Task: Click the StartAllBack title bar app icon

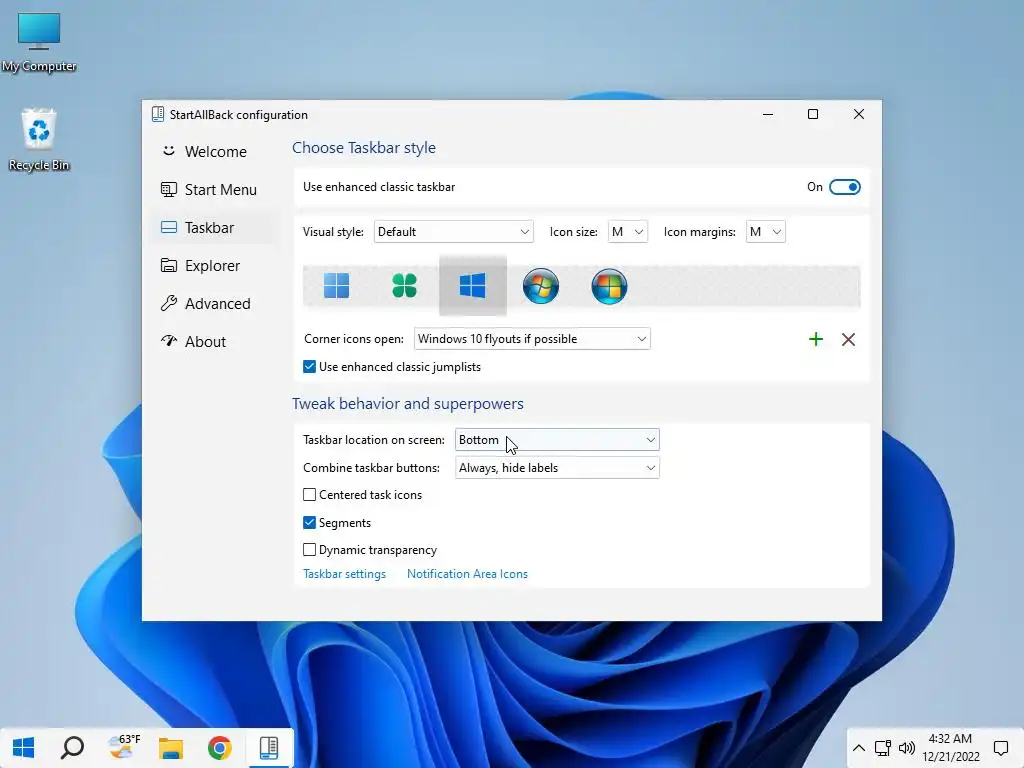Action: pyautogui.click(x=157, y=114)
